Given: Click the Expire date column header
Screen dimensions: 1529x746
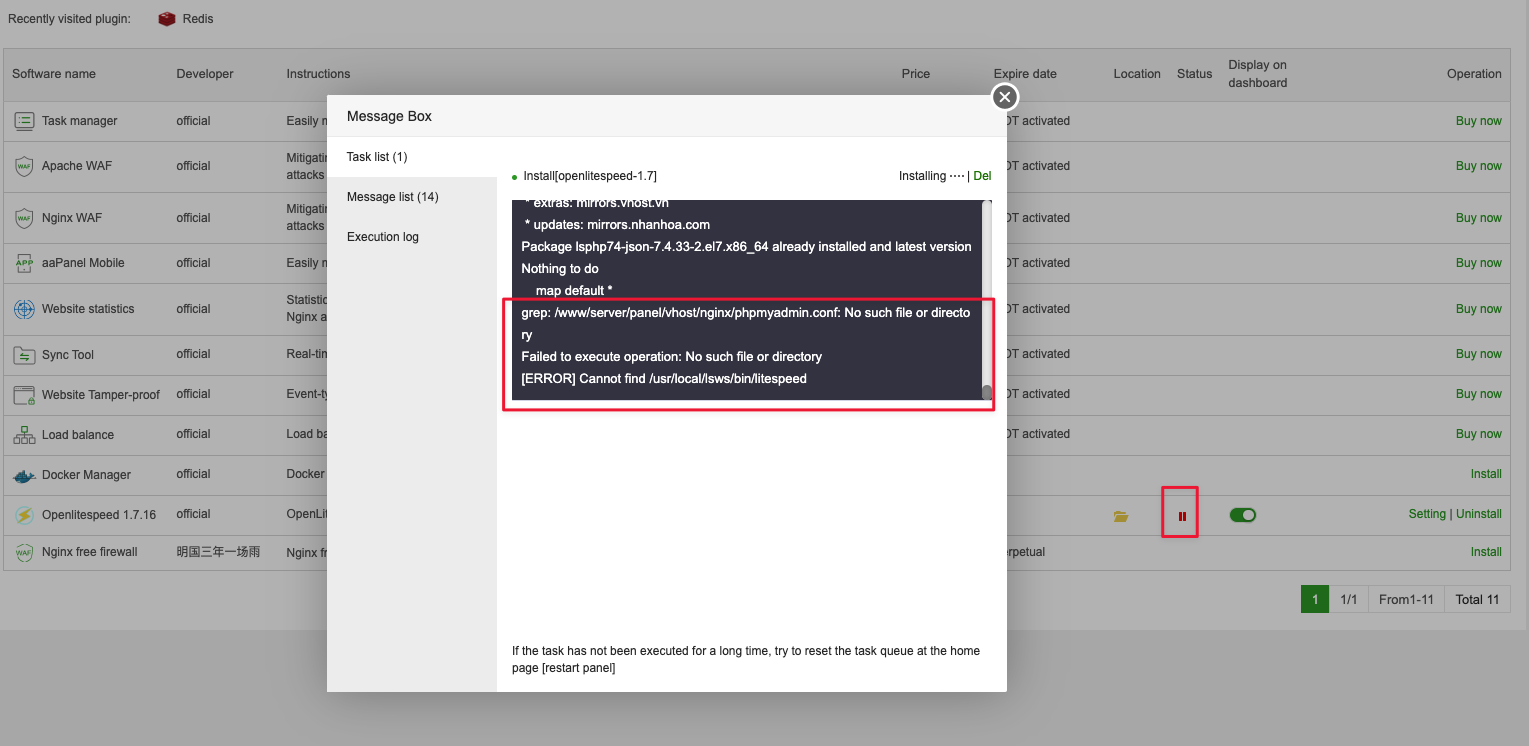Looking at the screenshot, I should [1025, 74].
